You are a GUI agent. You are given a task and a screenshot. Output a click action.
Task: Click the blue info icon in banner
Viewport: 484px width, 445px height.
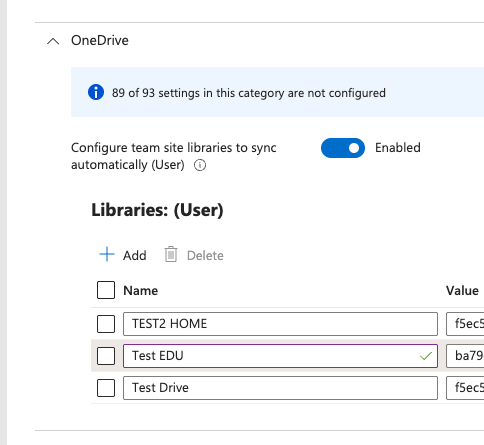(96, 92)
